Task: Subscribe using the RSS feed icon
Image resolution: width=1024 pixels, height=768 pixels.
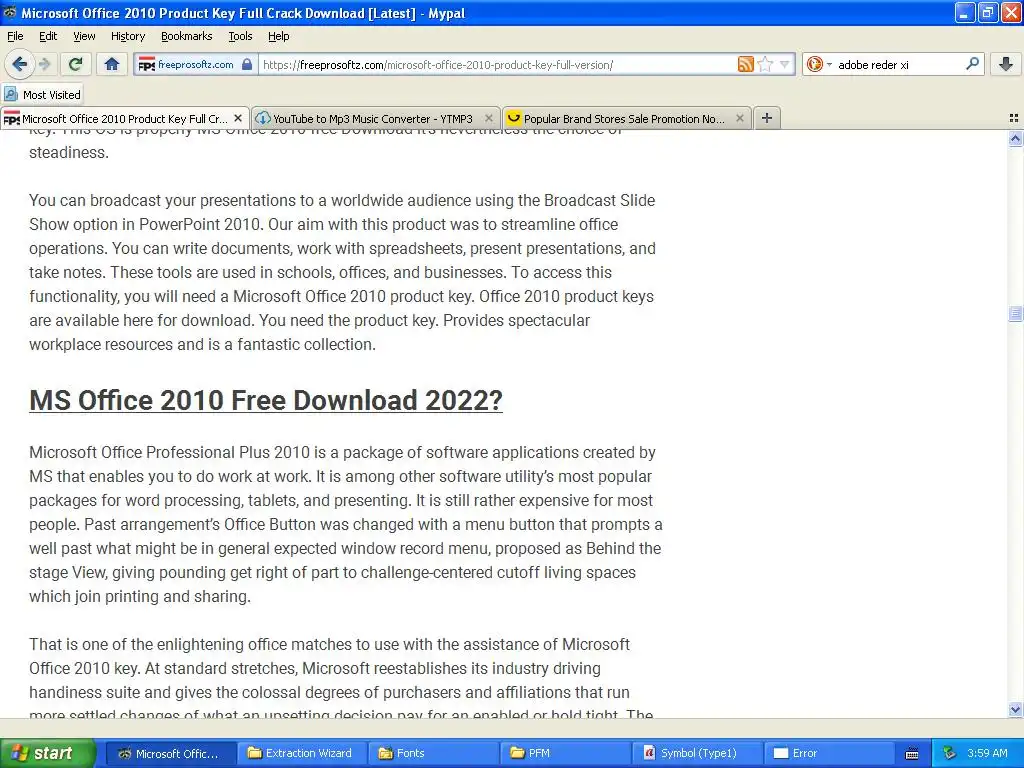Action: coord(745,64)
